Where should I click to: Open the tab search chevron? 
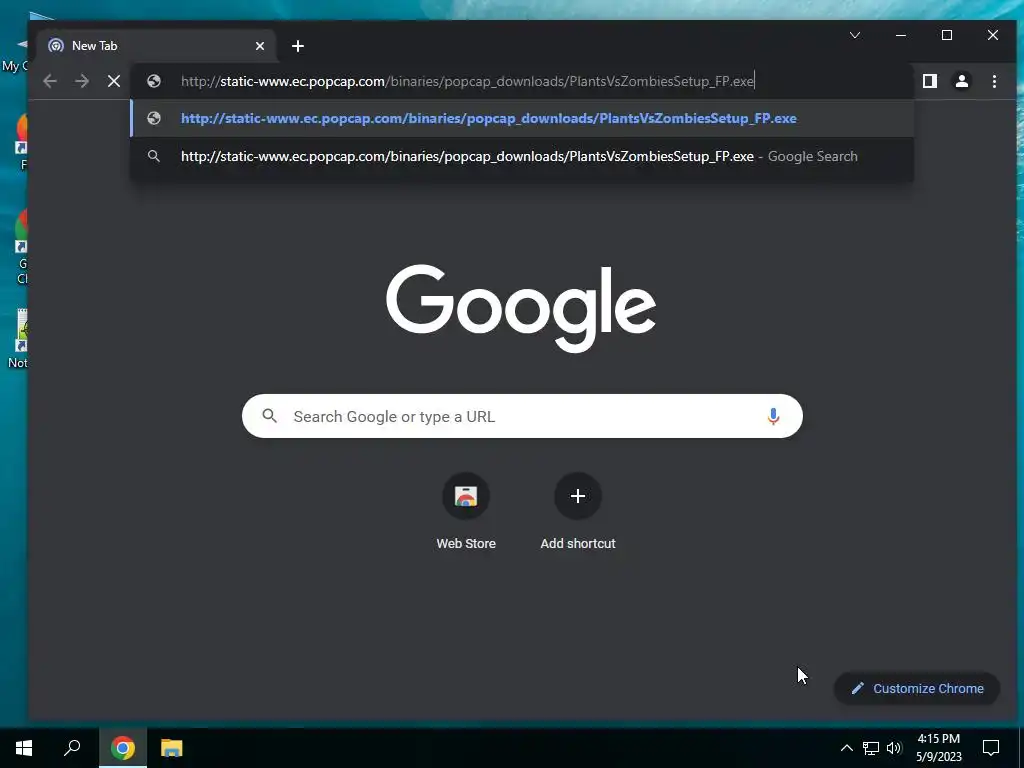click(855, 35)
